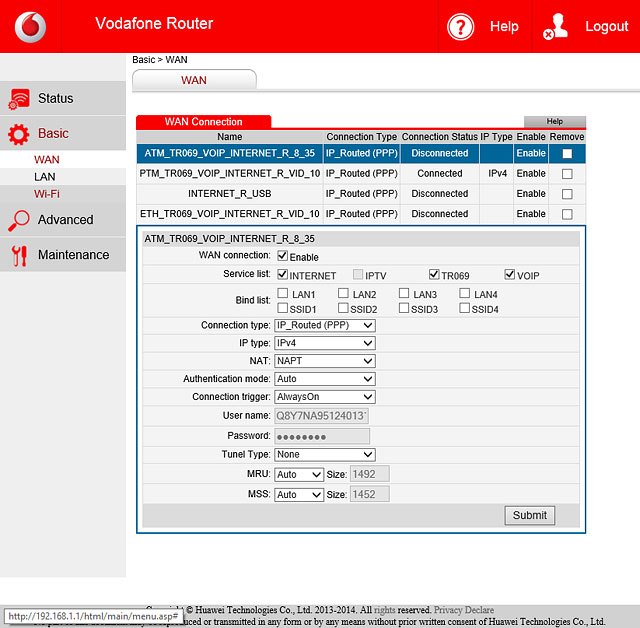Tick Remove for ATM_TR069_VOIP_INTERNET_R_8_35
The width and height of the screenshot is (640, 628).
(567, 153)
